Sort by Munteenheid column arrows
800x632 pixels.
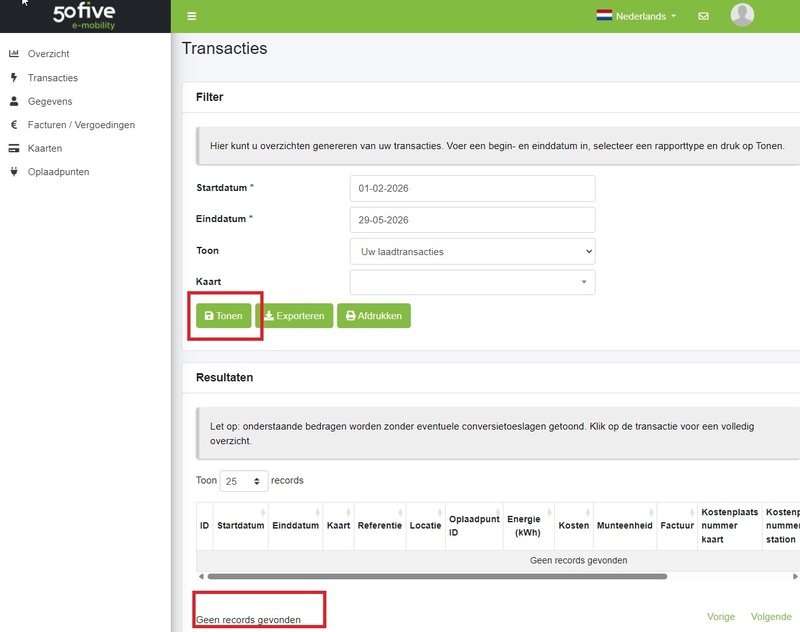pyautogui.click(x=651, y=512)
